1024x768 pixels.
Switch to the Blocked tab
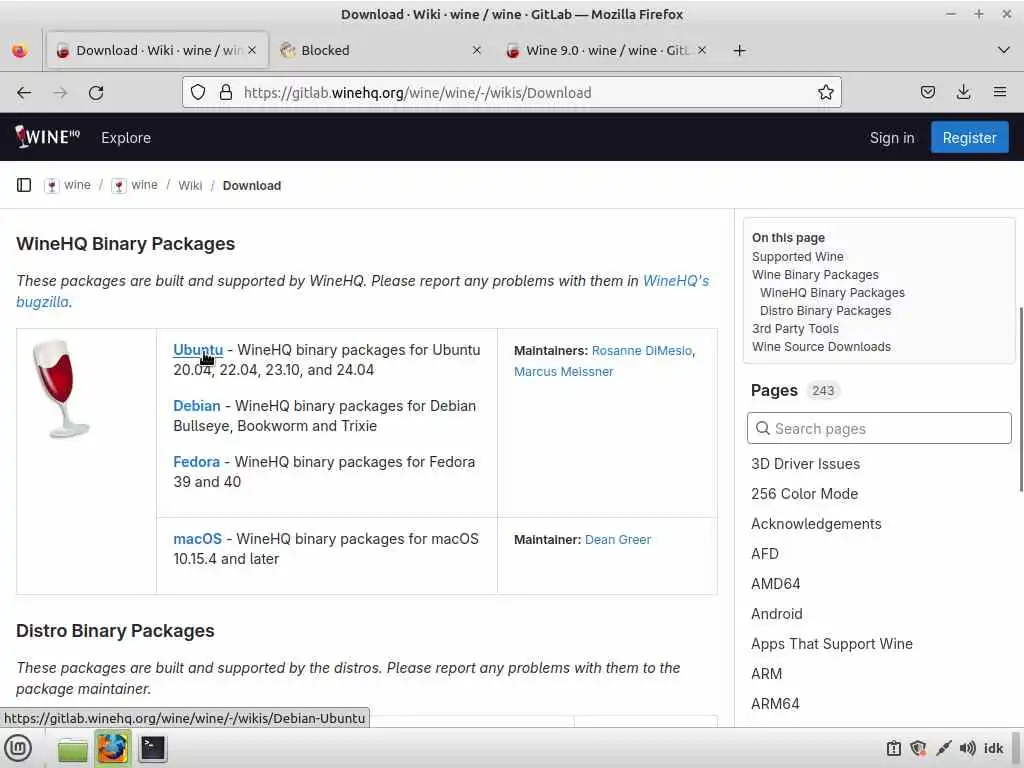coord(382,50)
